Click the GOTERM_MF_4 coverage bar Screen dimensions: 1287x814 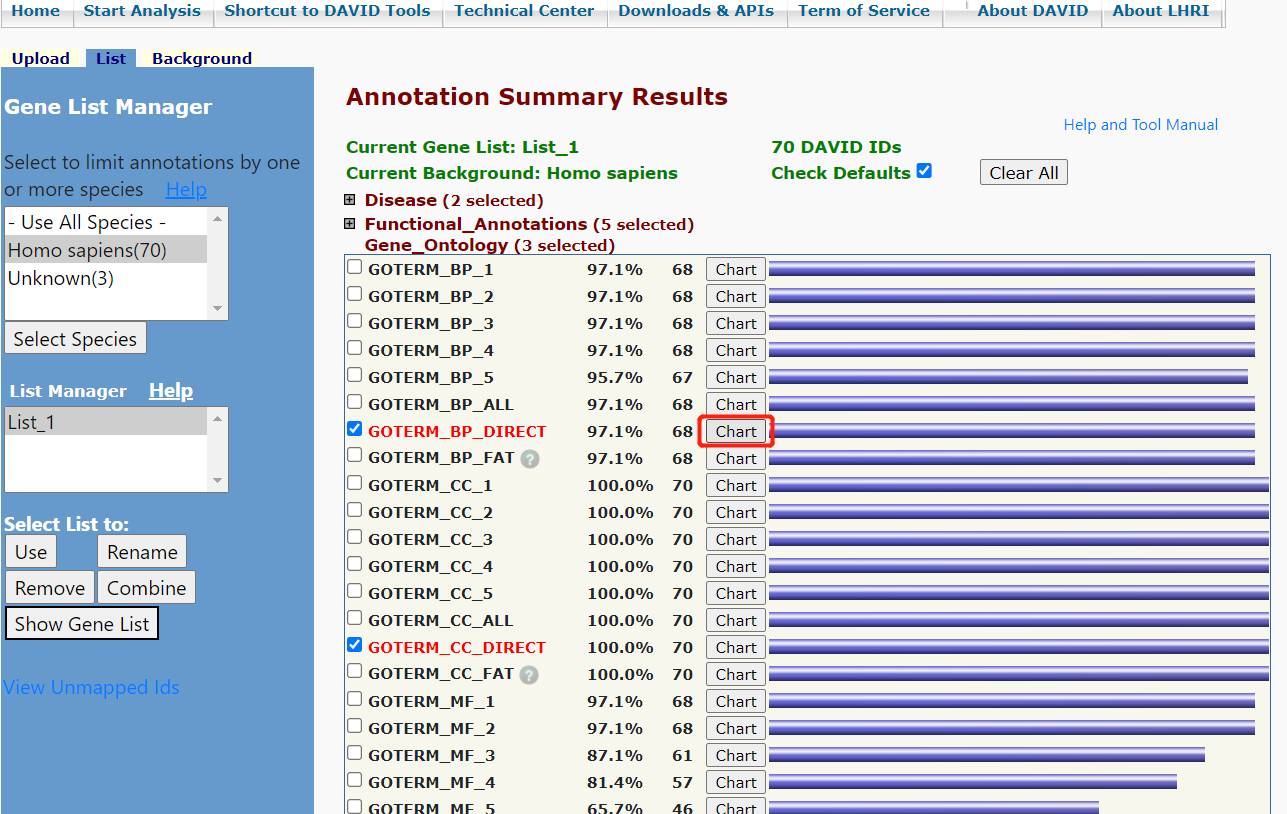pyautogui.click(x=973, y=782)
